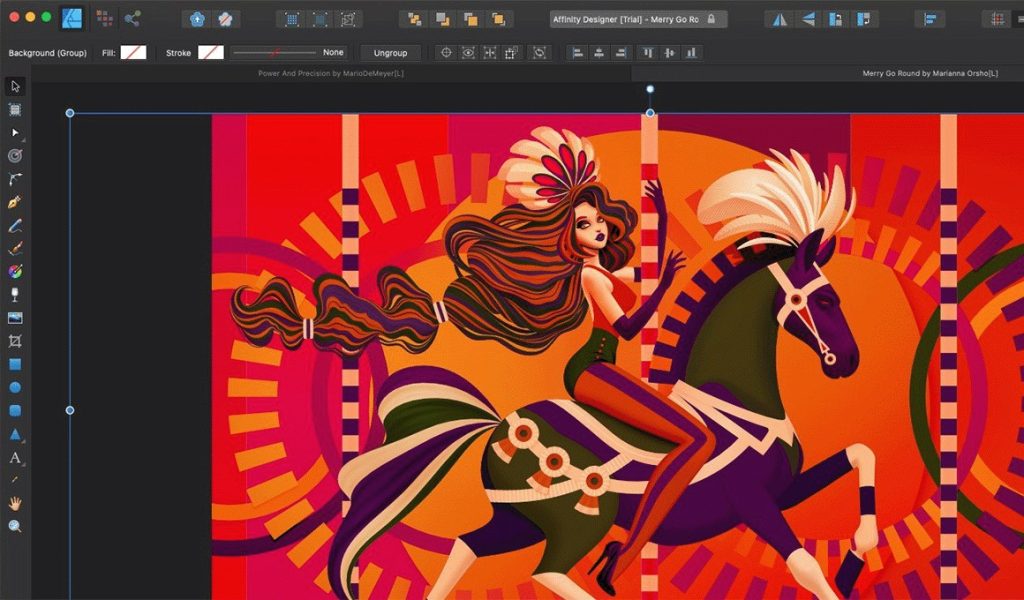This screenshot has width=1024, height=600.
Task: Rotate selection clockwise from the toolbar
Action: [863, 20]
